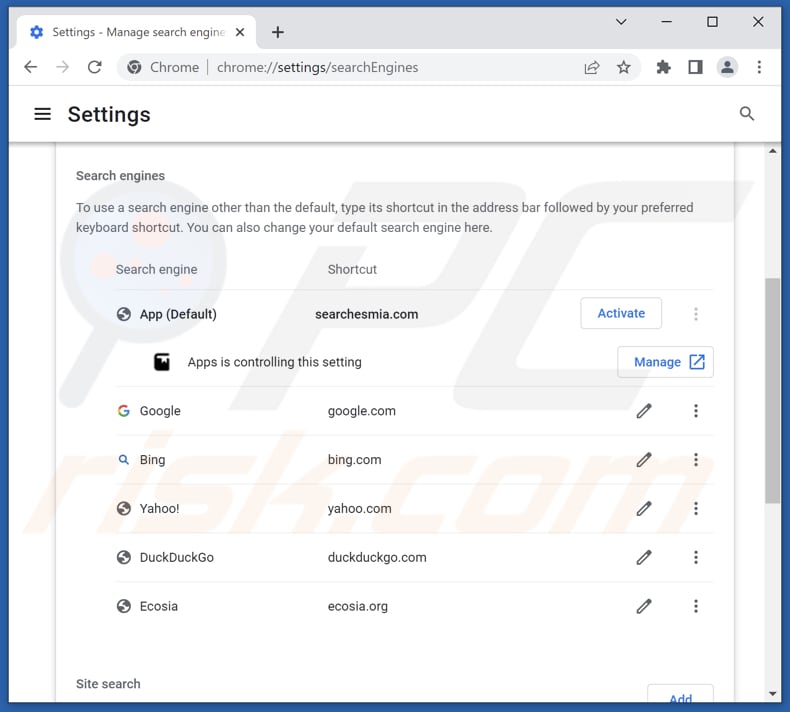Viewport: 790px width, 712px height.
Task: Edit the DuckDuckGo search engine entry
Action: coord(644,557)
